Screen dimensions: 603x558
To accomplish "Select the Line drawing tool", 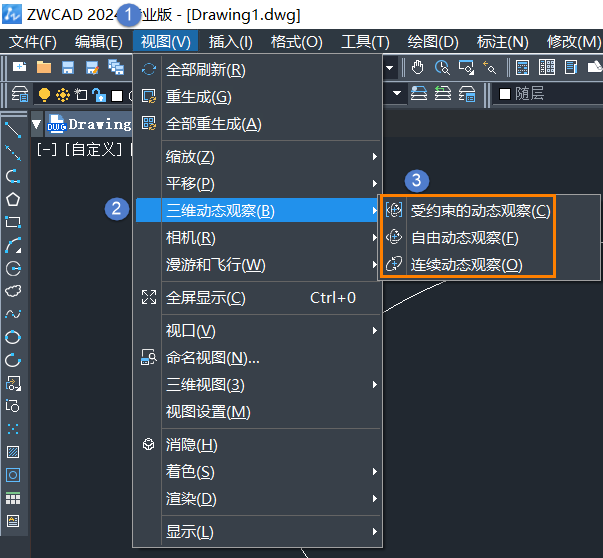I will point(13,130).
